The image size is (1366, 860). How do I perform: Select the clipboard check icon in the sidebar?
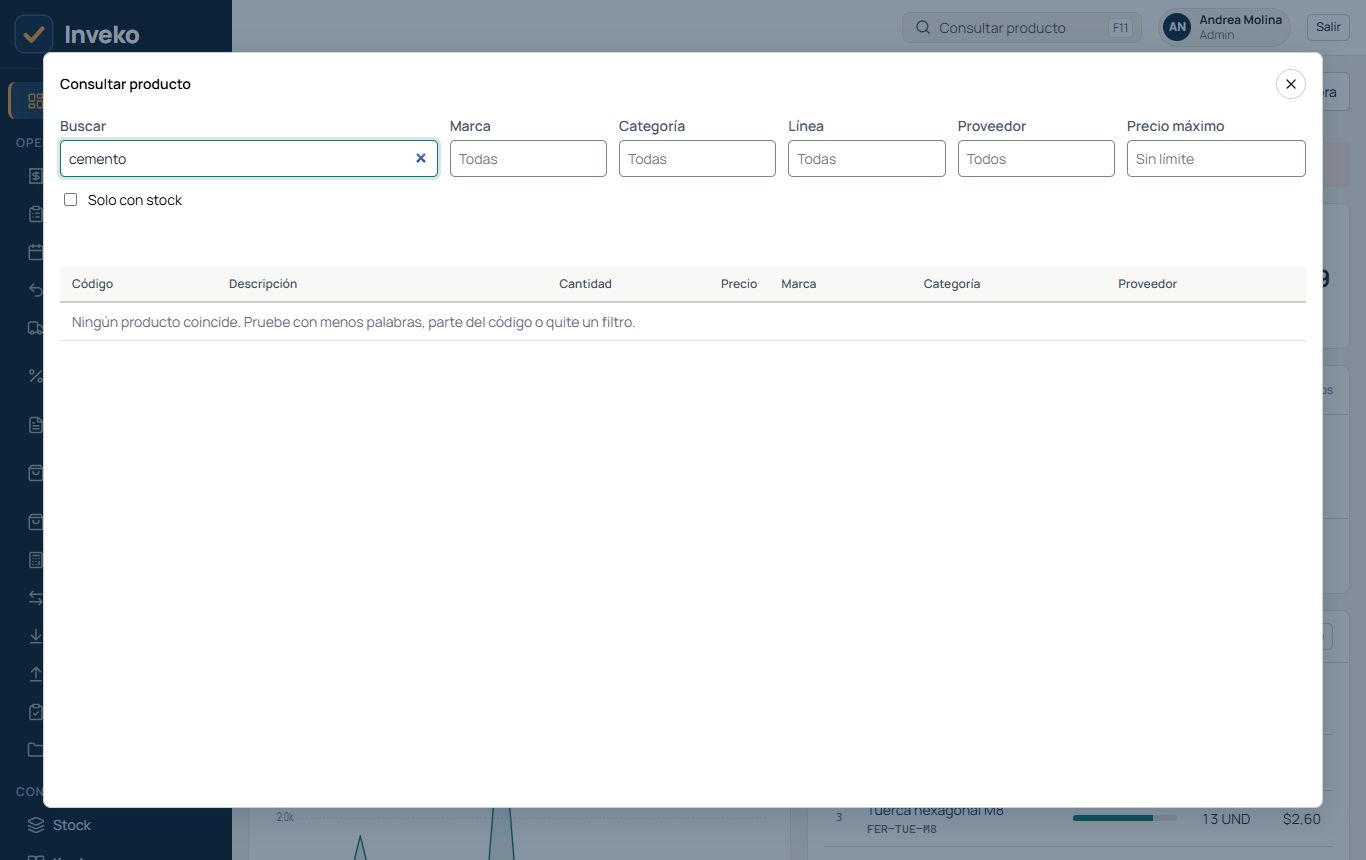click(x=35, y=712)
